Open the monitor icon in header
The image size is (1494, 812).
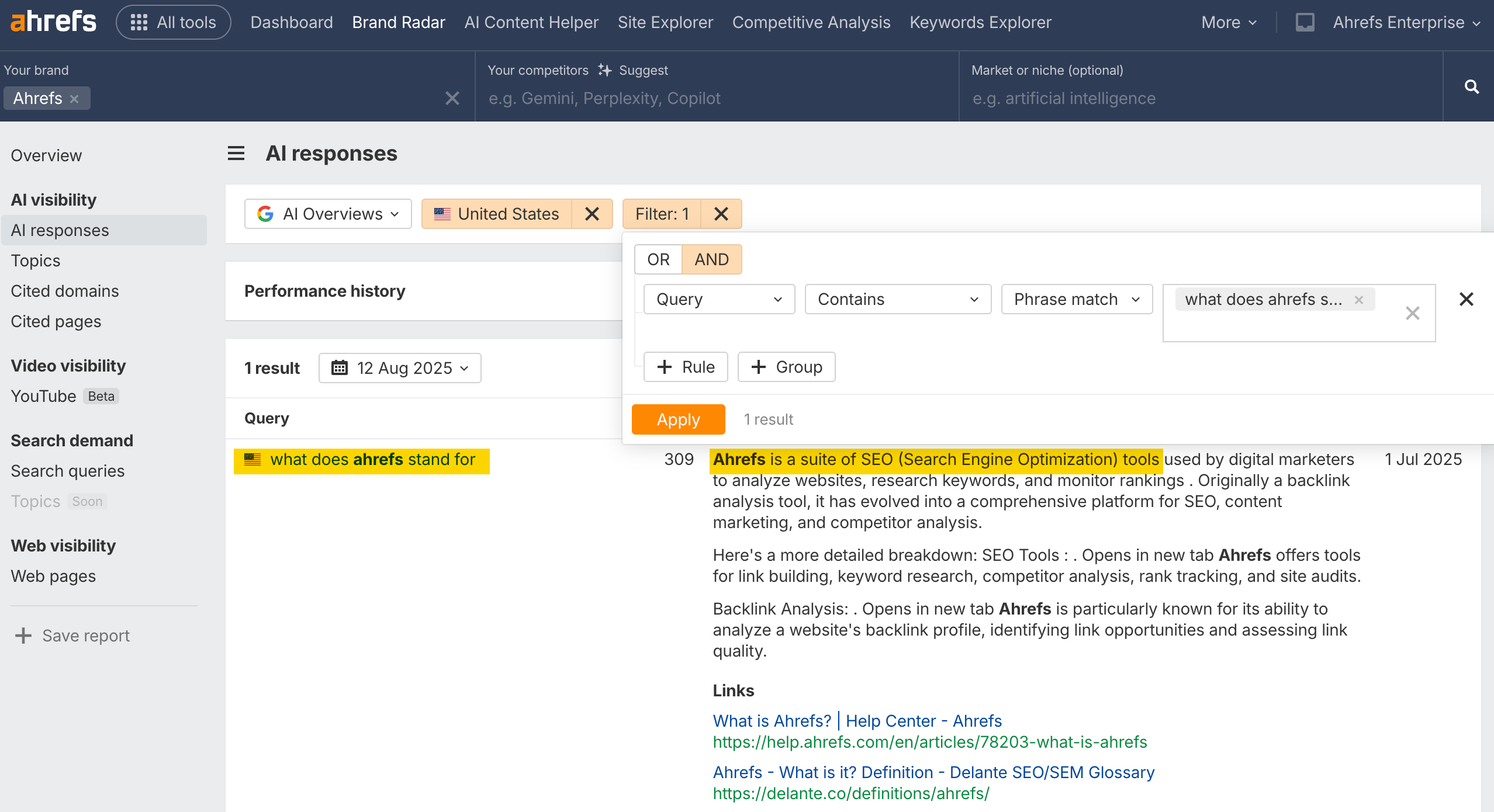(1305, 22)
